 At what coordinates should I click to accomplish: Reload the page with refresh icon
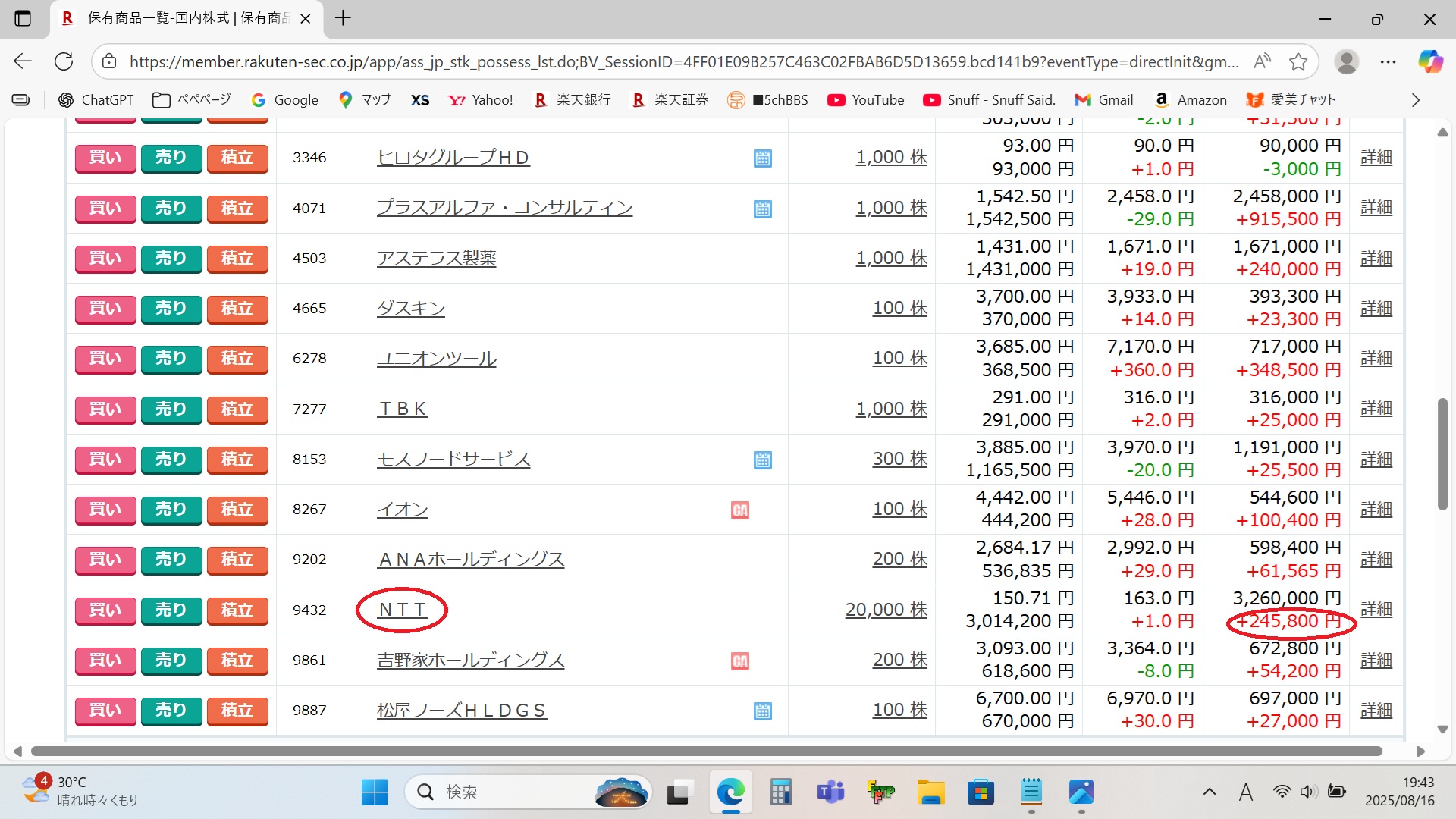[64, 61]
